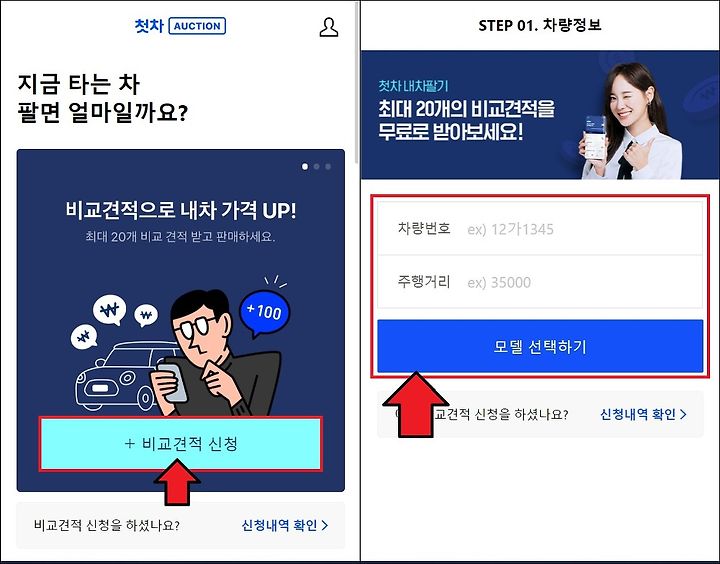Click the 첫차 AUCTION logo
This screenshot has width=720, height=564.
180,26
